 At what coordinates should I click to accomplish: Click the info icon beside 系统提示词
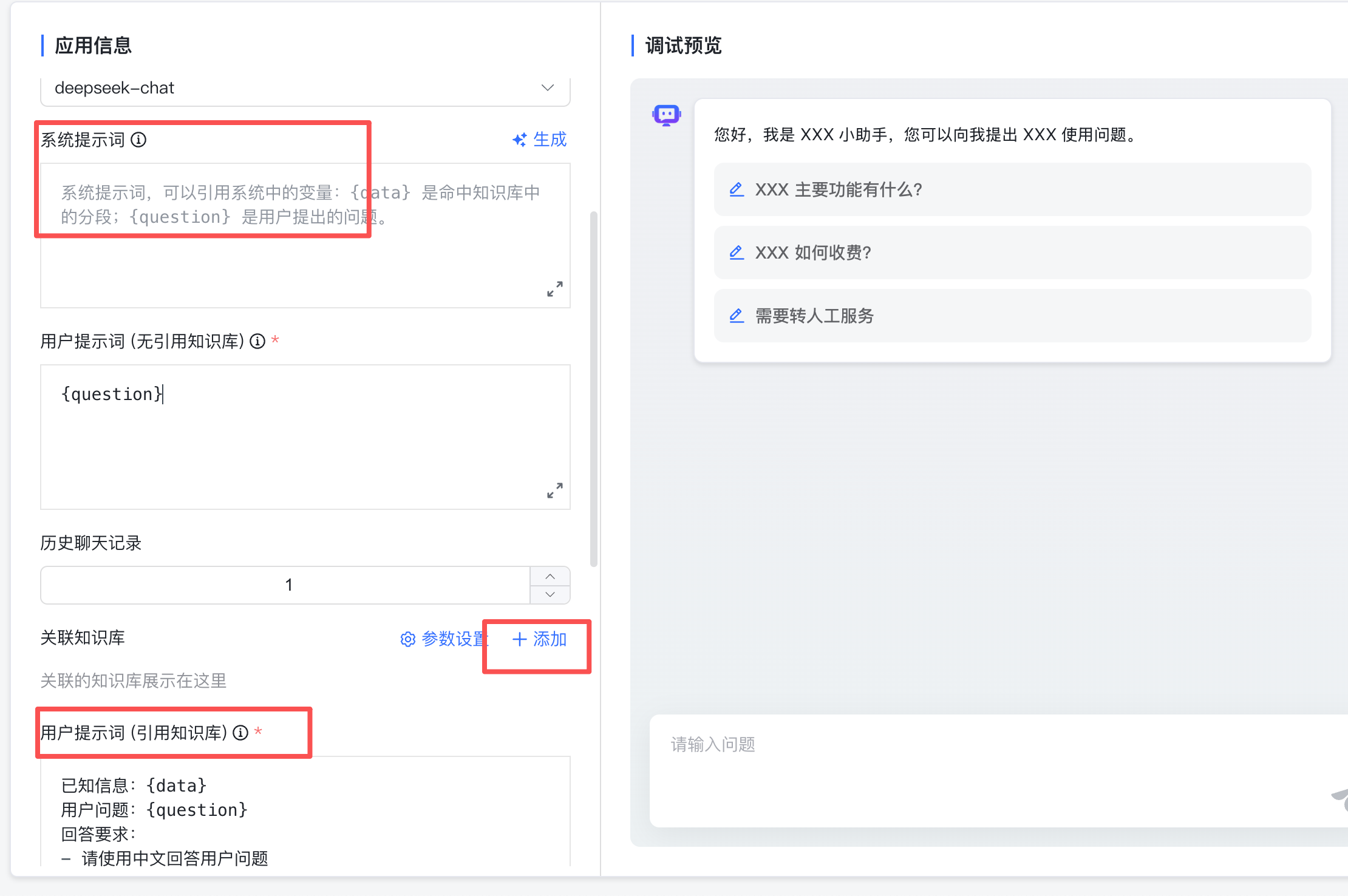138,140
